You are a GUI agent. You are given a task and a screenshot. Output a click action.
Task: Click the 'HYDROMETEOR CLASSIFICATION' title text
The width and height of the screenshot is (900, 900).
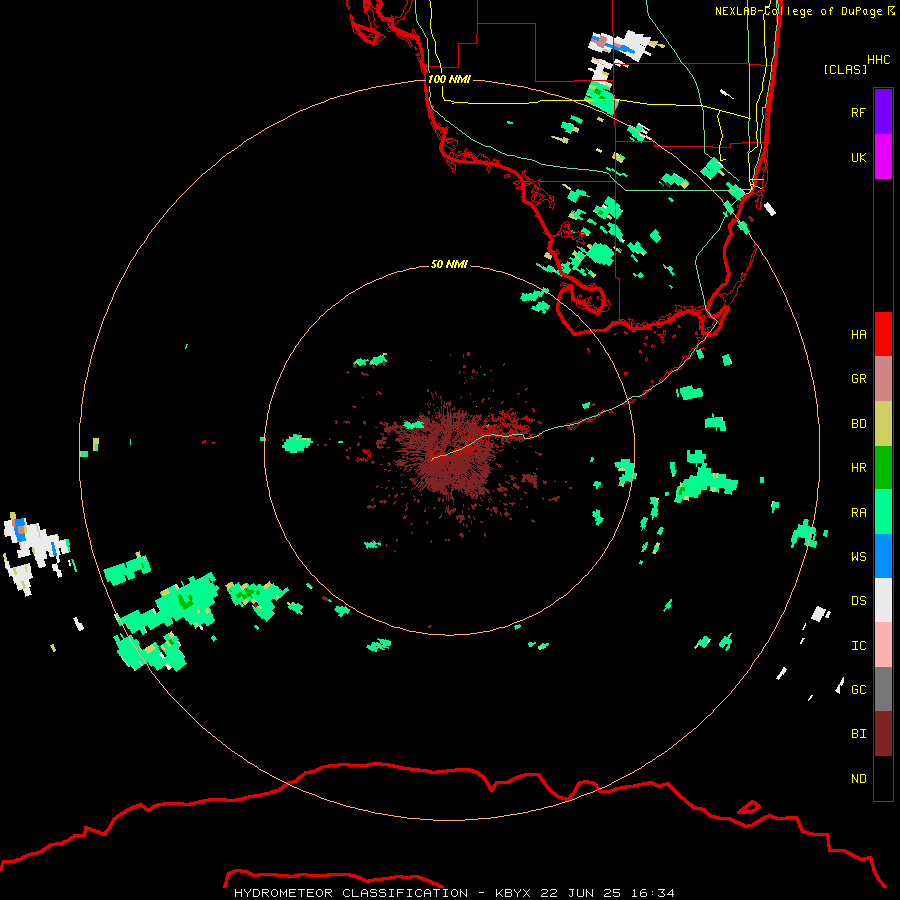click(351, 893)
